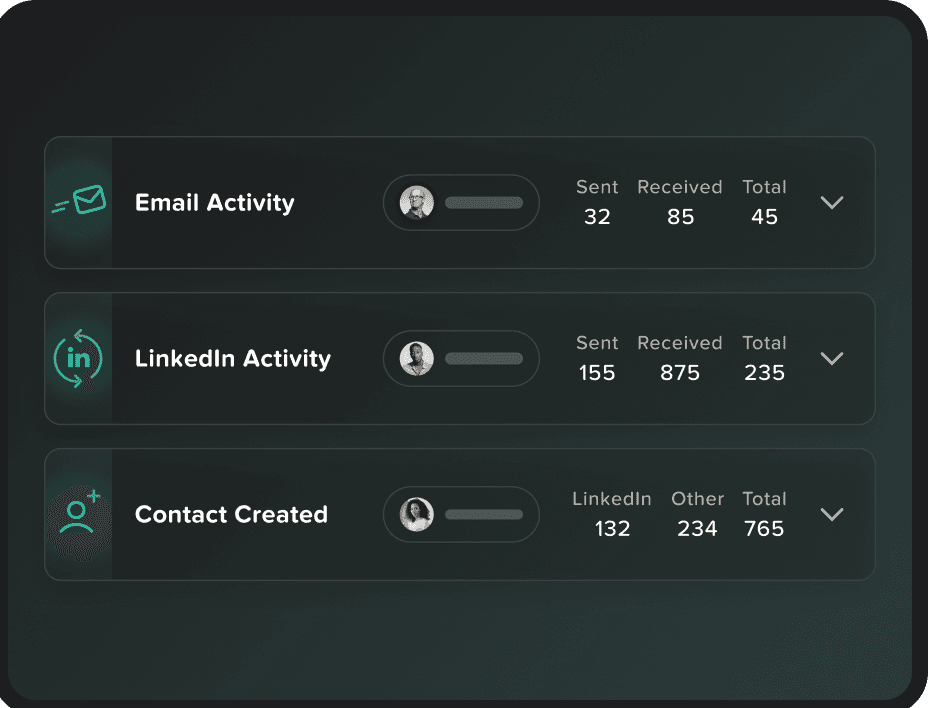
Task: Select the avatar in Contact Created row
Action: (415, 514)
